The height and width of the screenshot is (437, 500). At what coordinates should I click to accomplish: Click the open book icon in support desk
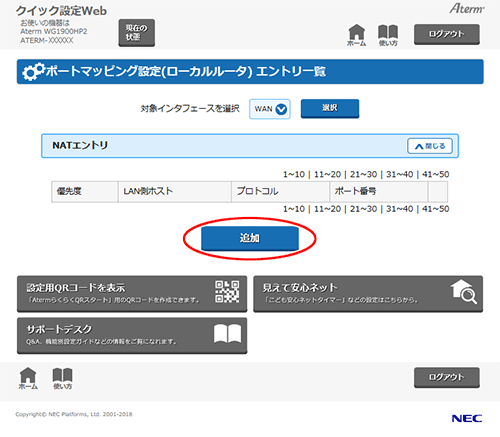(x=227, y=334)
